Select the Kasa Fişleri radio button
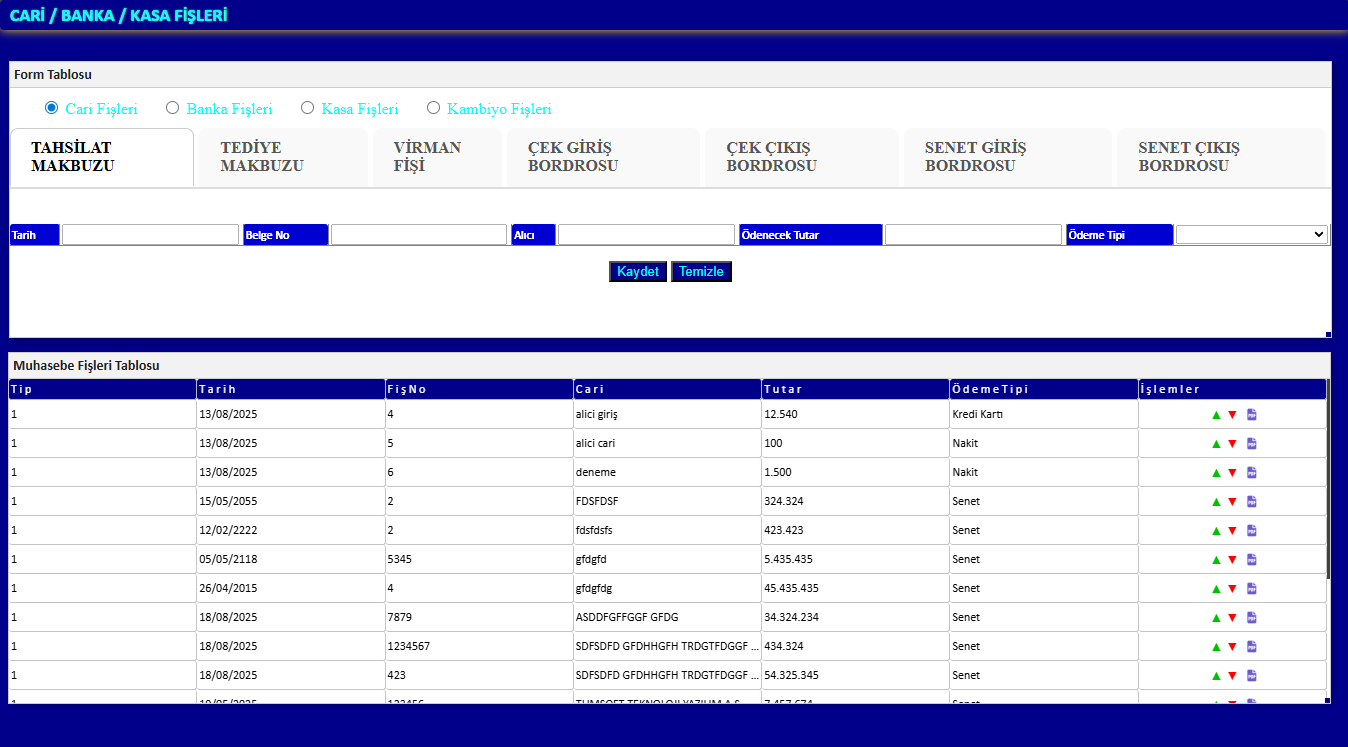The height and width of the screenshot is (747, 1348). [x=308, y=108]
